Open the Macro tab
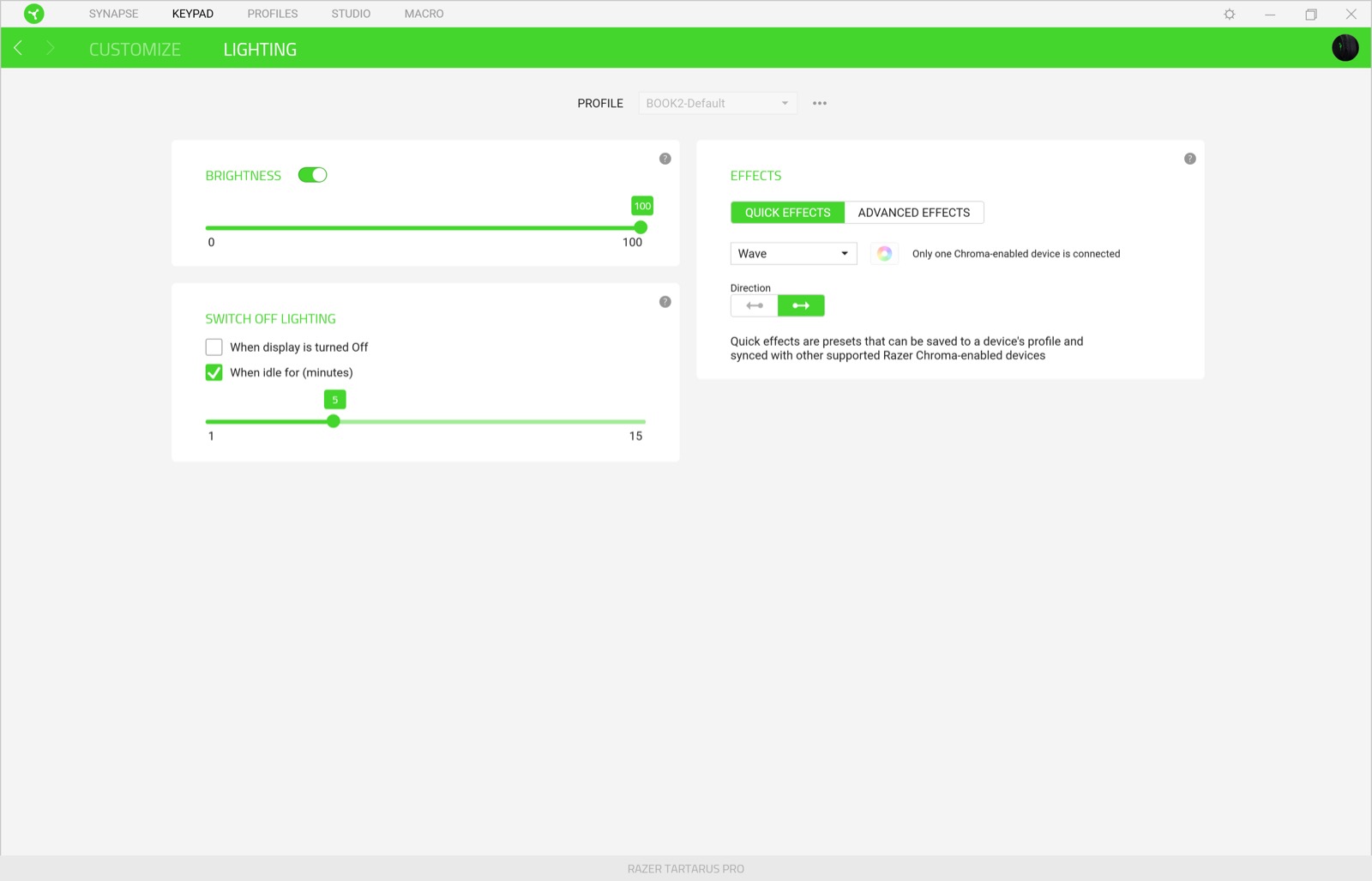This screenshot has width=1372, height=881. point(424,14)
